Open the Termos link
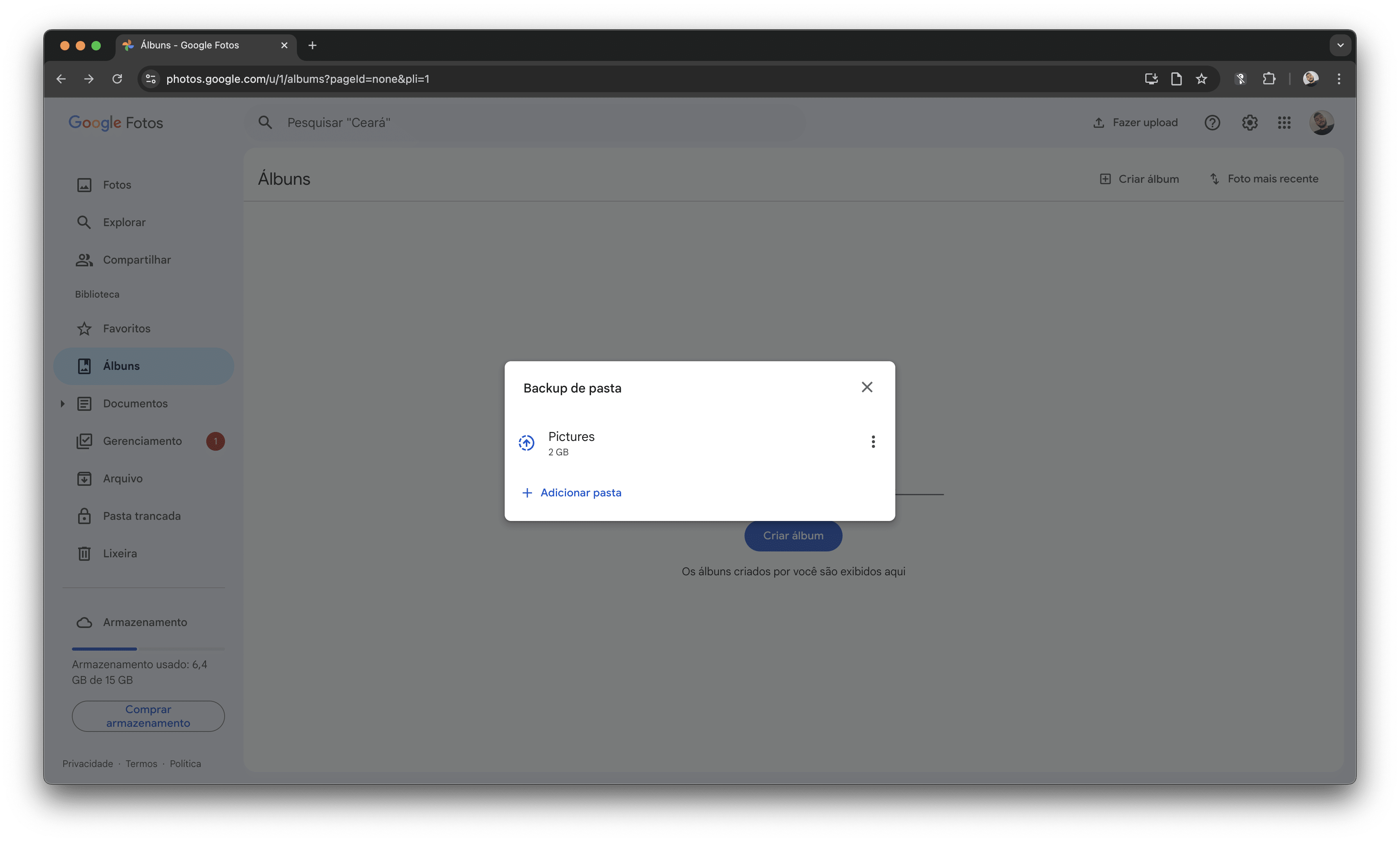1400x842 pixels. point(141,764)
